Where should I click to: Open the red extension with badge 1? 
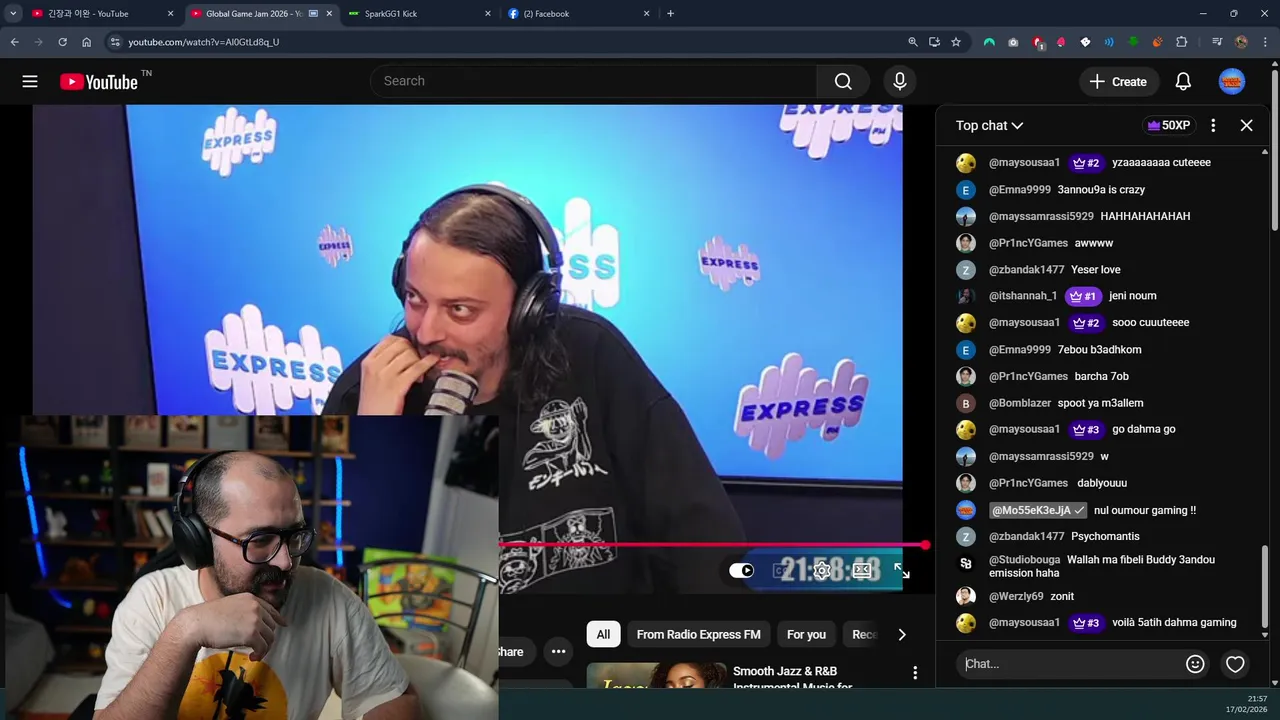point(1037,42)
